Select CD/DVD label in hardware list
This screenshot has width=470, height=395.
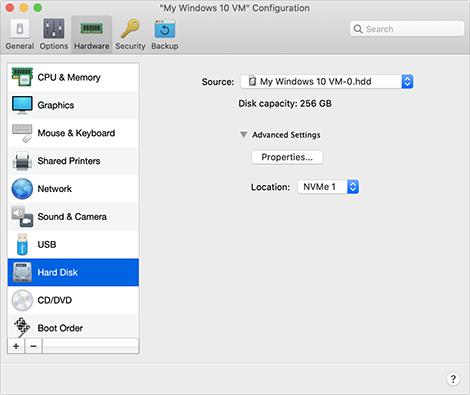click(x=55, y=300)
